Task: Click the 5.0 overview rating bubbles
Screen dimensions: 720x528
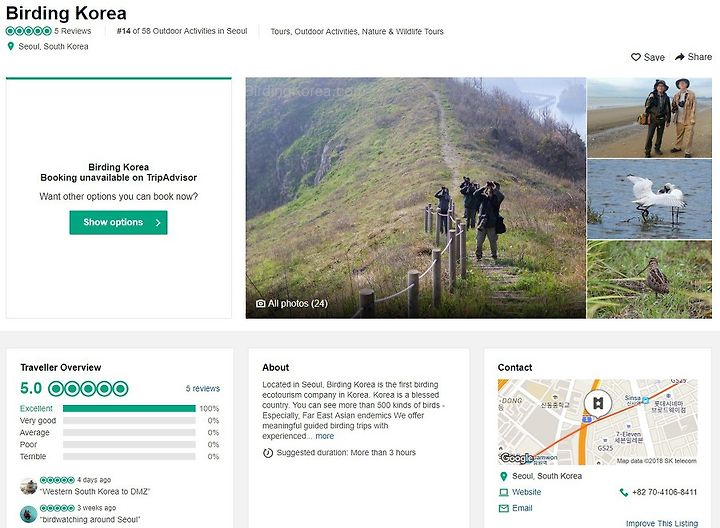Action: (x=88, y=388)
